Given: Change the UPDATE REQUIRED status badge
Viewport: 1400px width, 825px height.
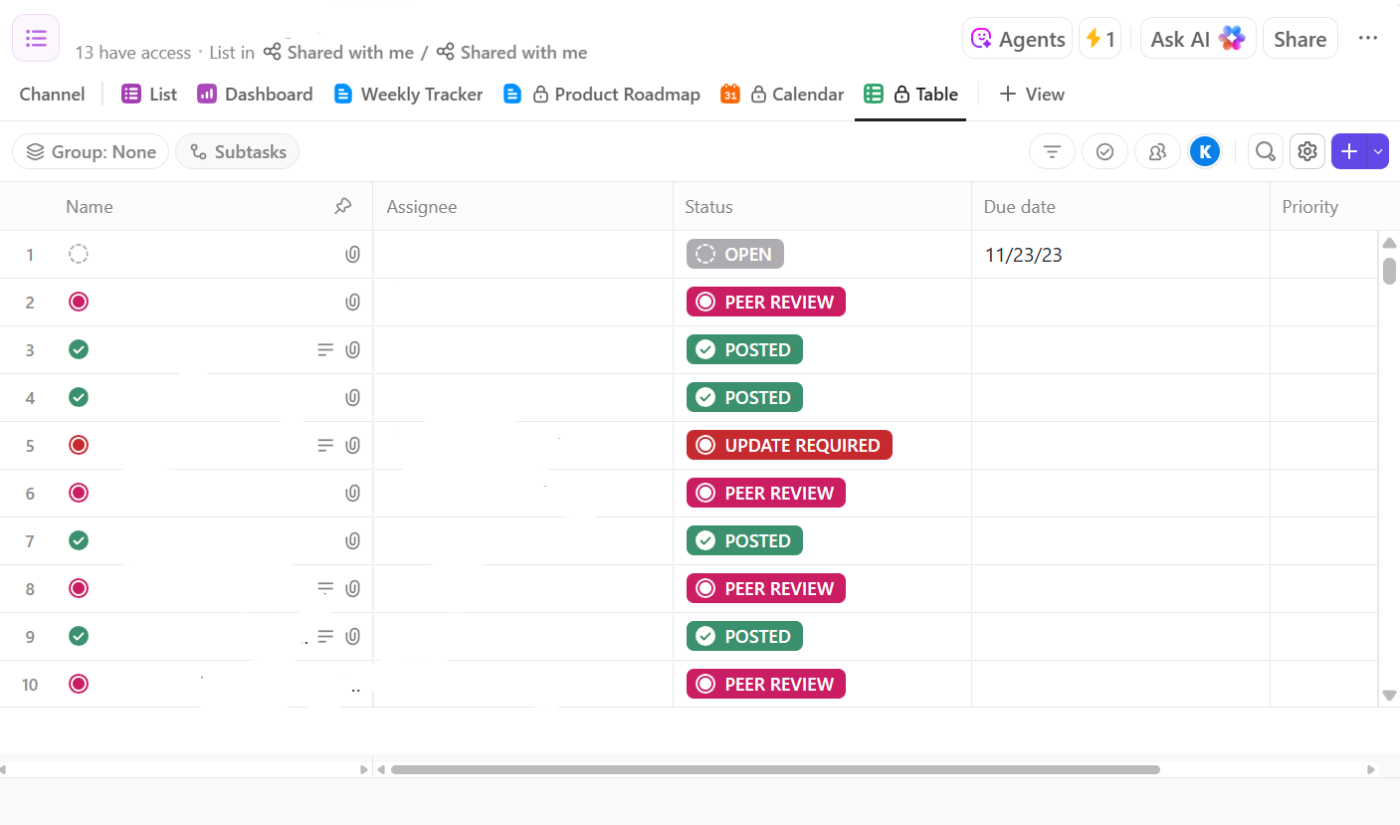Looking at the screenshot, I should pyautogui.click(x=789, y=445).
